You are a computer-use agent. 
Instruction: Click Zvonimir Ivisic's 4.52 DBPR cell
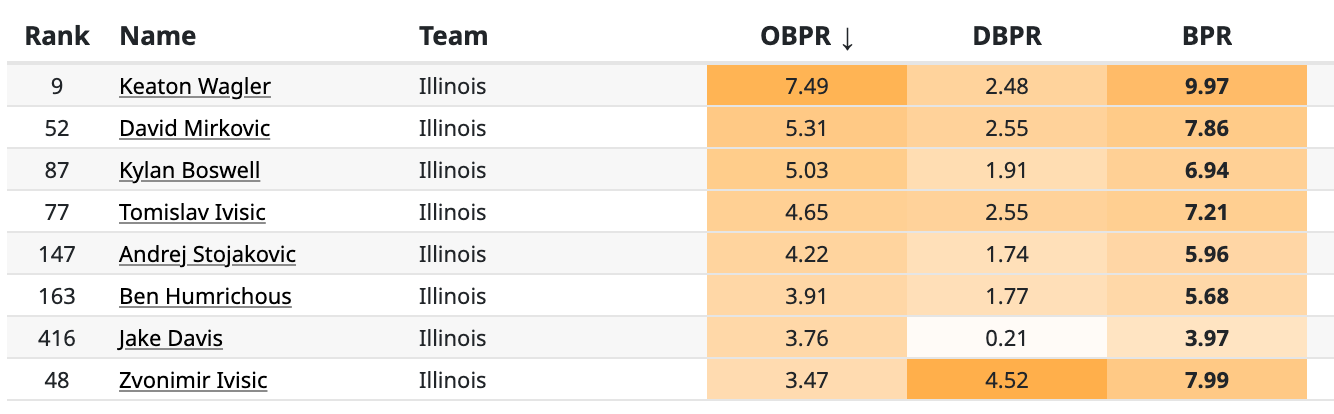point(1006,381)
